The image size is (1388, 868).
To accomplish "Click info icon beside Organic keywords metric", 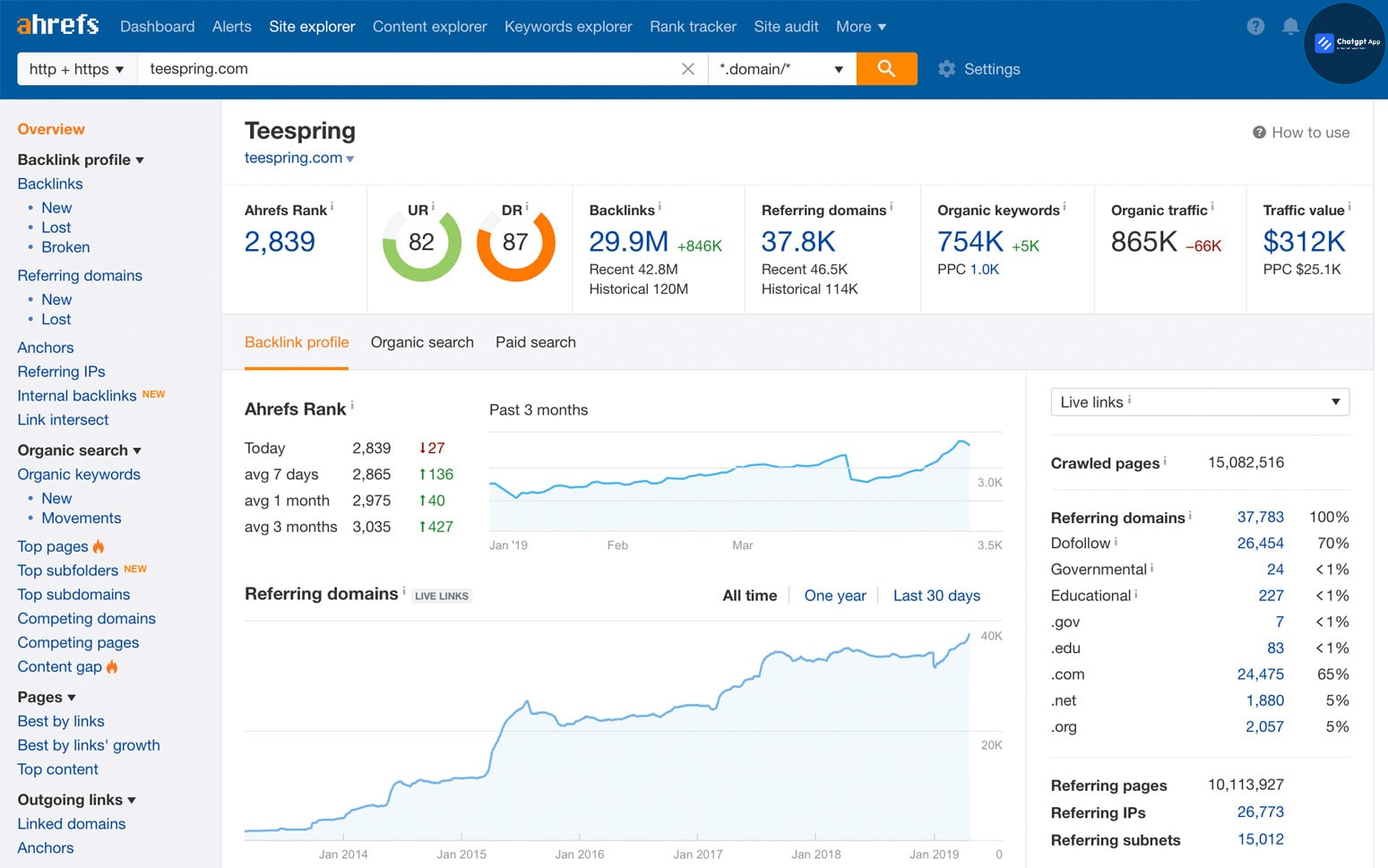I will 1065,206.
